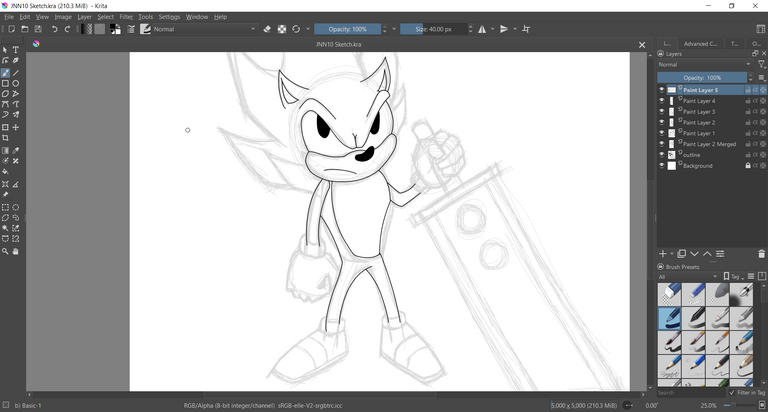Create a new document from the toolbar
This screenshot has width=768, height=412.
[11, 29]
